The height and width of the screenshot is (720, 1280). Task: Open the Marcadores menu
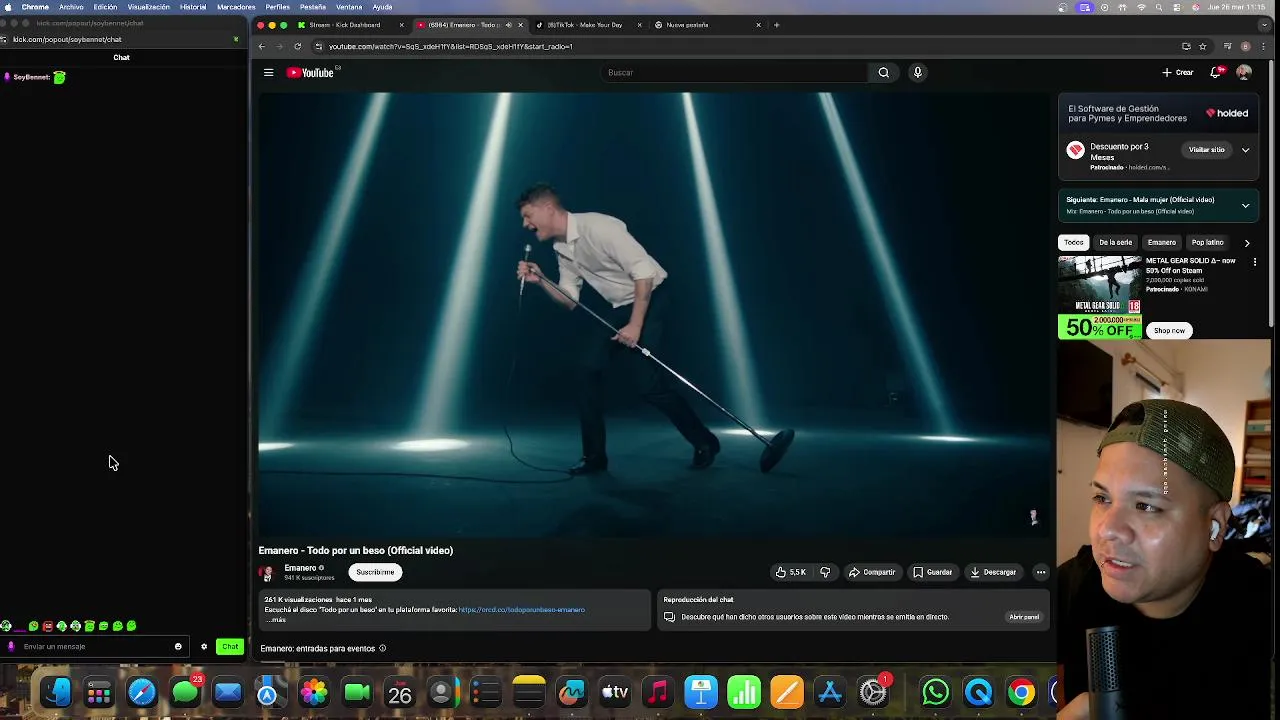(236, 7)
